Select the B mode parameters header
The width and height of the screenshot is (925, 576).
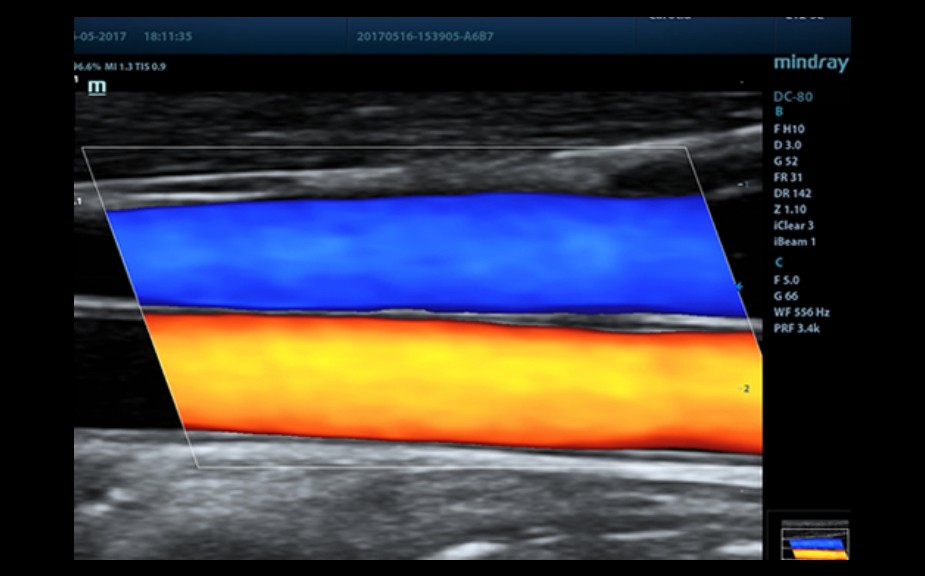[x=780, y=113]
